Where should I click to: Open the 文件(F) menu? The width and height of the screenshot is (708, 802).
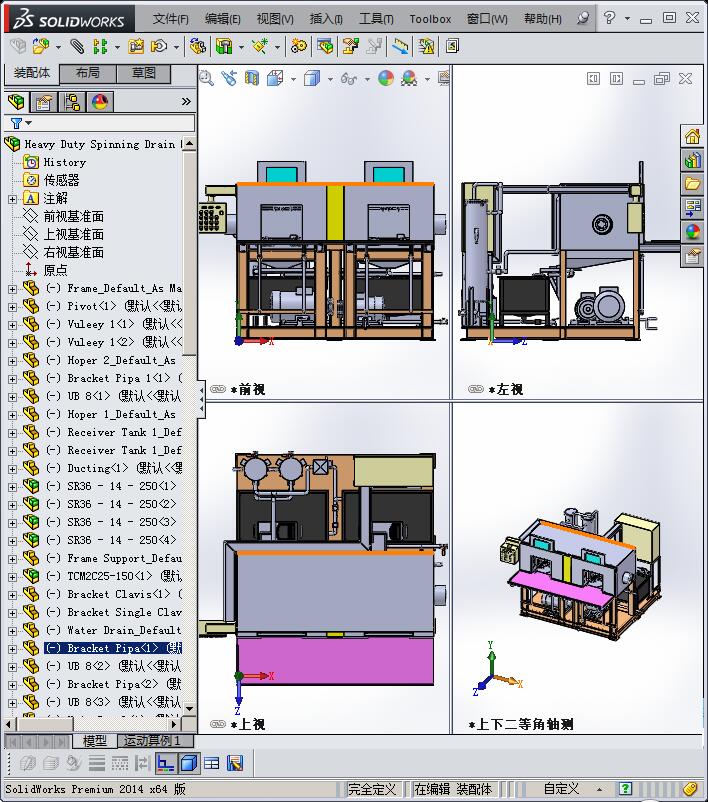point(171,19)
